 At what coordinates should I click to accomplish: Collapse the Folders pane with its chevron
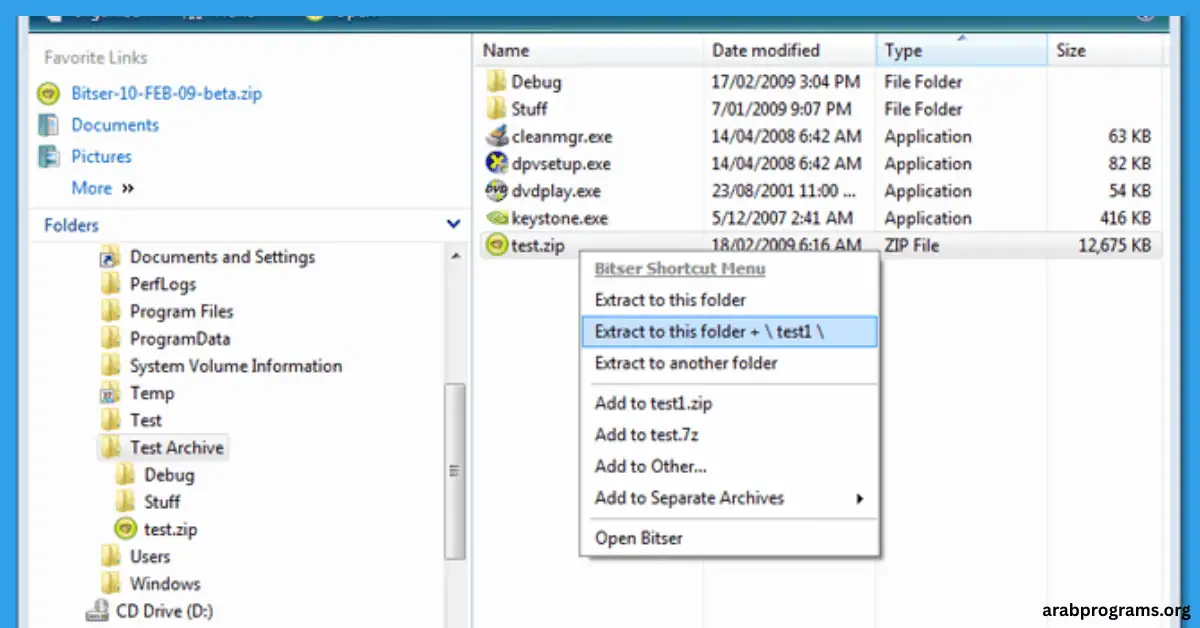[454, 225]
